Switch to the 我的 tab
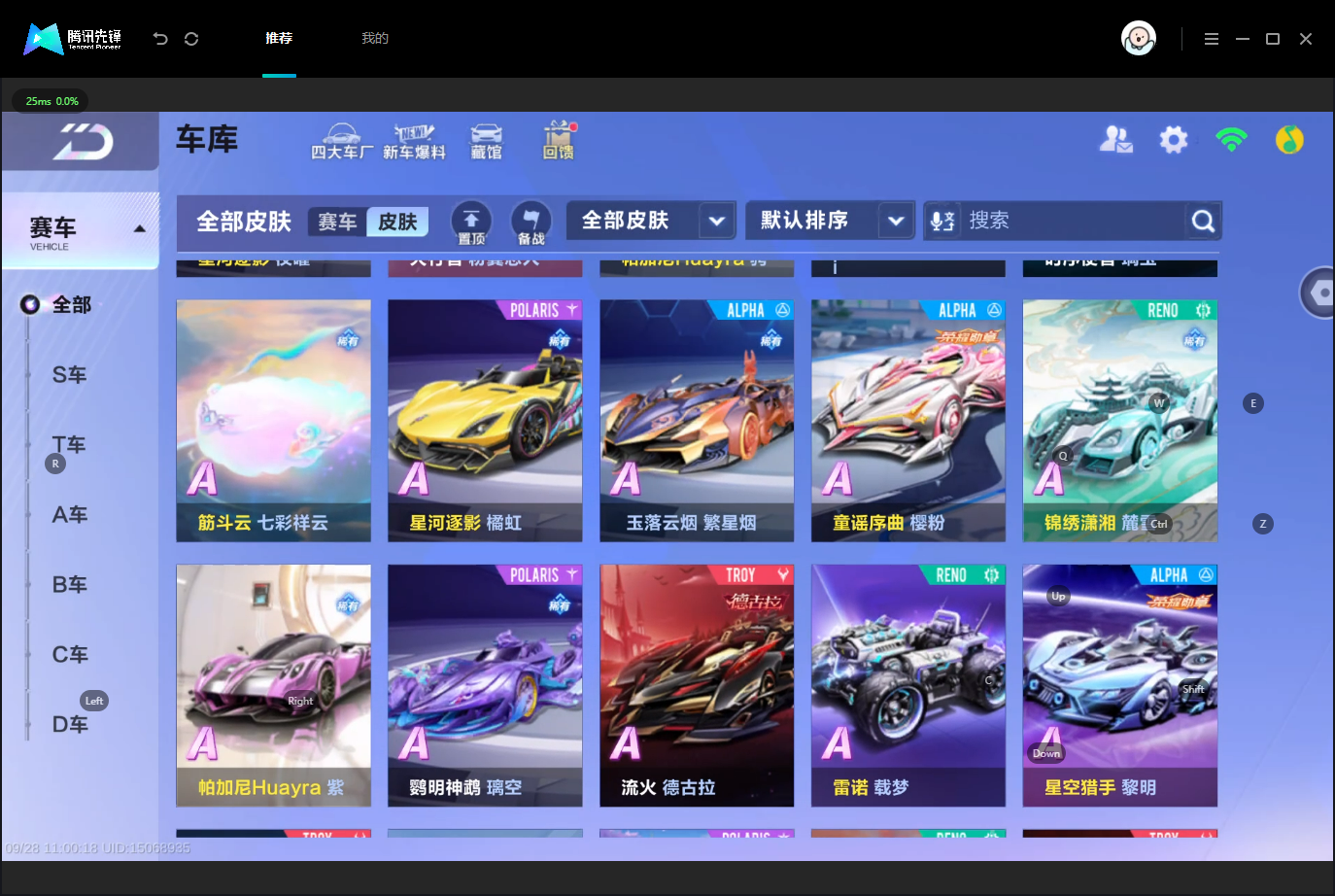Viewport: 1335px width, 896px height. point(375,39)
